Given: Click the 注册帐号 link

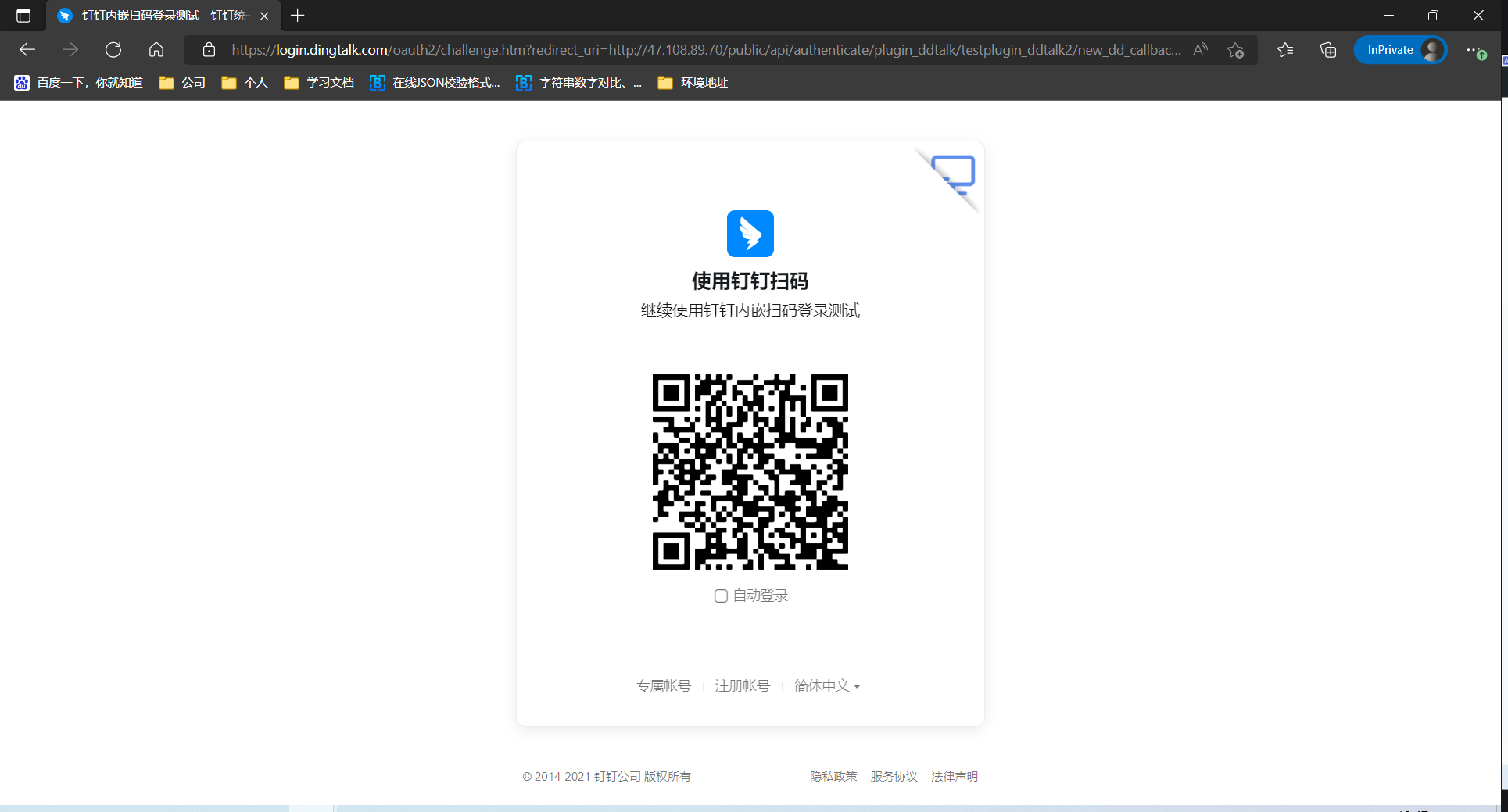Looking at the screenshot, I should click(742, 686).
